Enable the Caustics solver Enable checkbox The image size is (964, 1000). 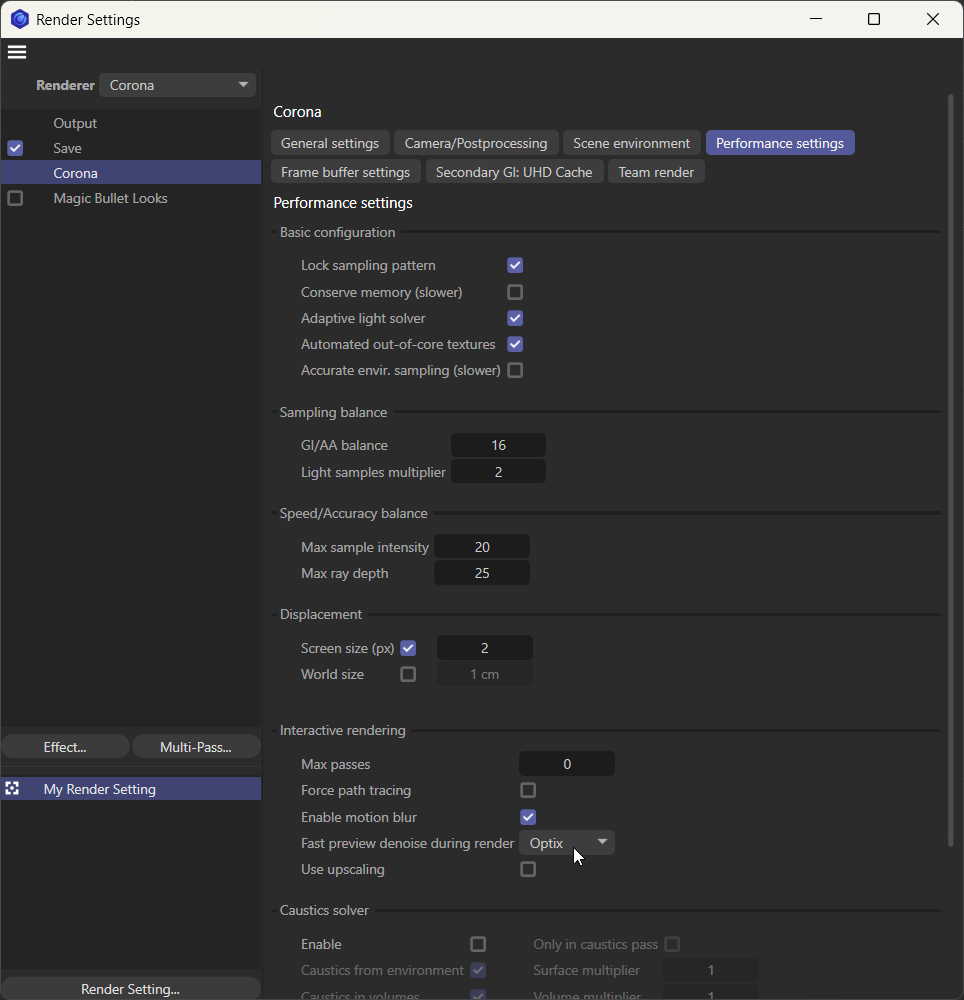tap(478, 944)
